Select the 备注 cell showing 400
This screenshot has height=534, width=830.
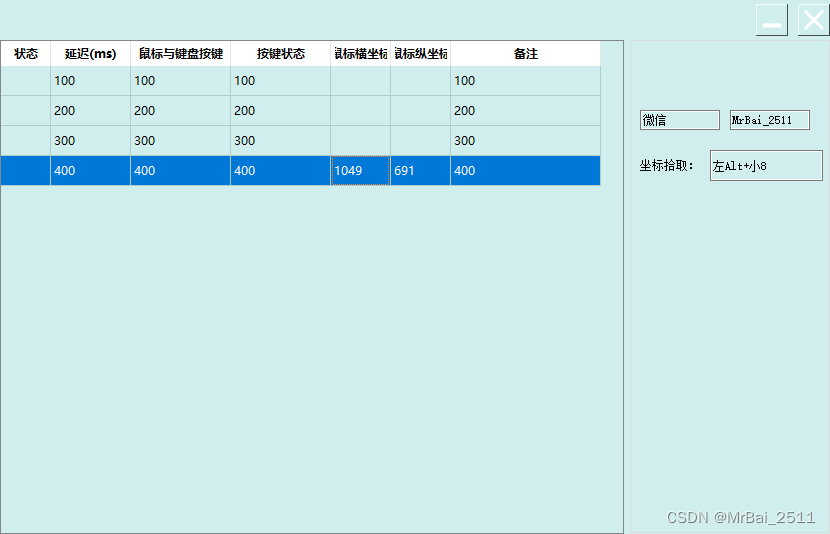tap(526, 170)
